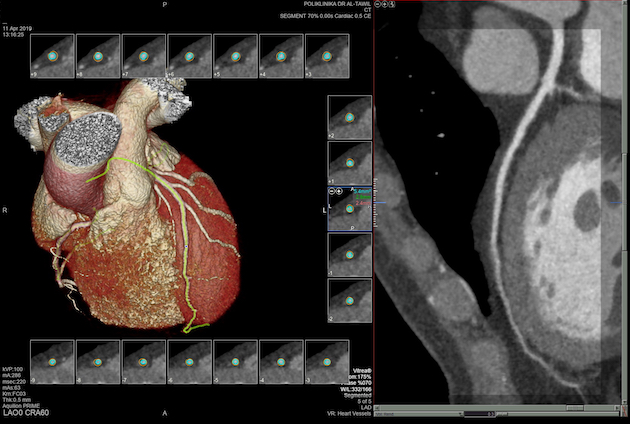The width and height of the screenshot is (630, 424).
Task: Select the -9 cross-section thumbnail in bottom row
Action: [x=52, y=361]
